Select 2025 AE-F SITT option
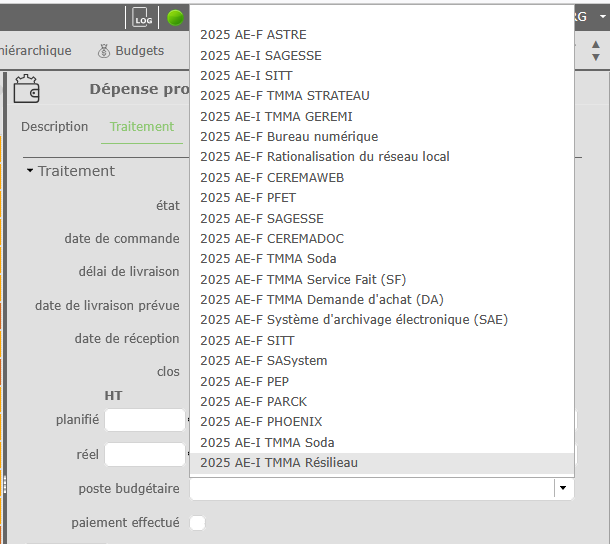This screenshot has width=610, height=544. [382, 340]
